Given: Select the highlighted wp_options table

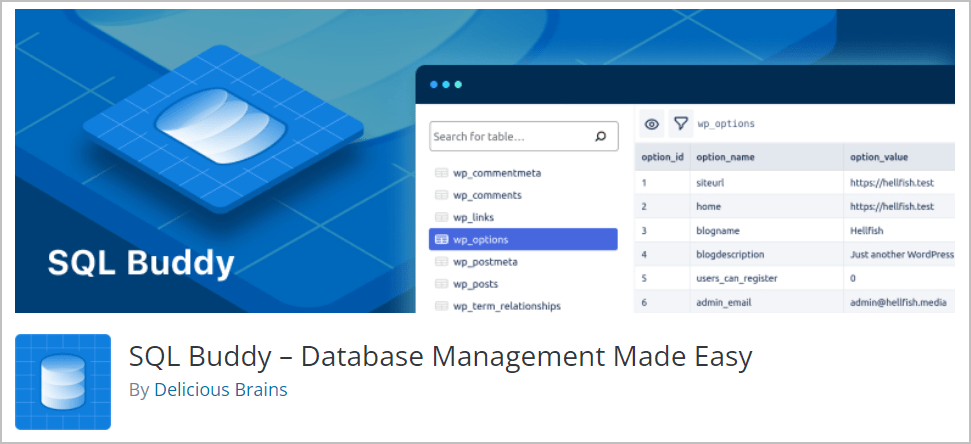Looking at the screenshot, I should tap(523, 240).
